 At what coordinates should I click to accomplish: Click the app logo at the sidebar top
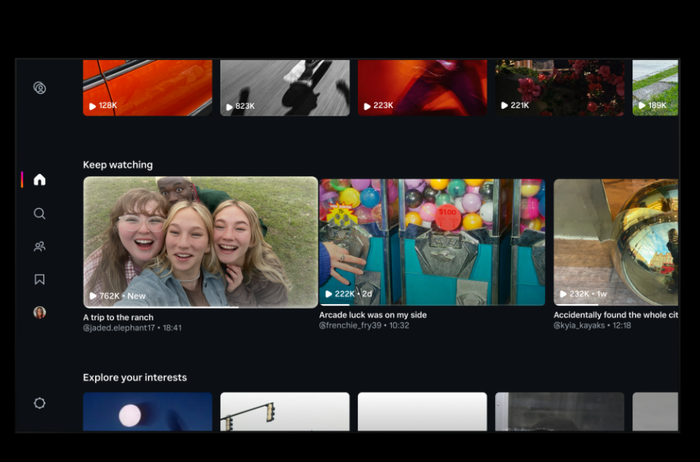click(40, 88)
